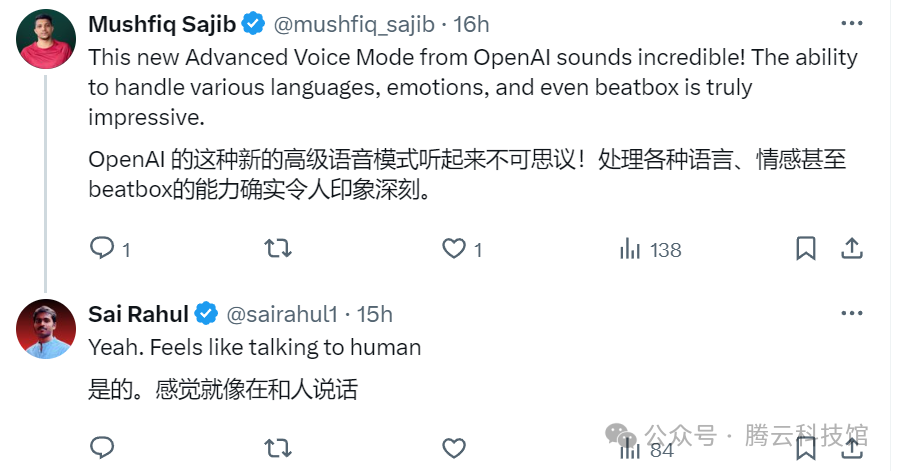
Task: Bookmark Mushfiq Sajib's tweet
Action: (805, 248)
